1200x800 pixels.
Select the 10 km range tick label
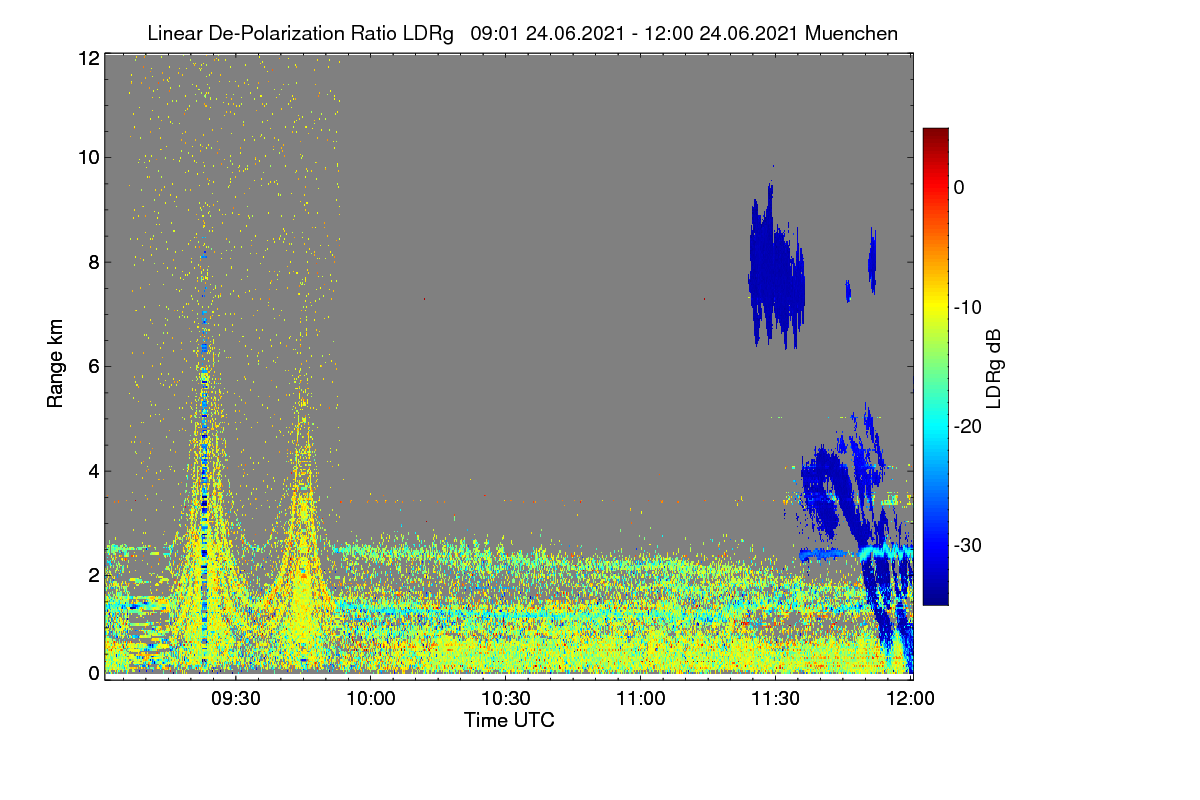88,157
